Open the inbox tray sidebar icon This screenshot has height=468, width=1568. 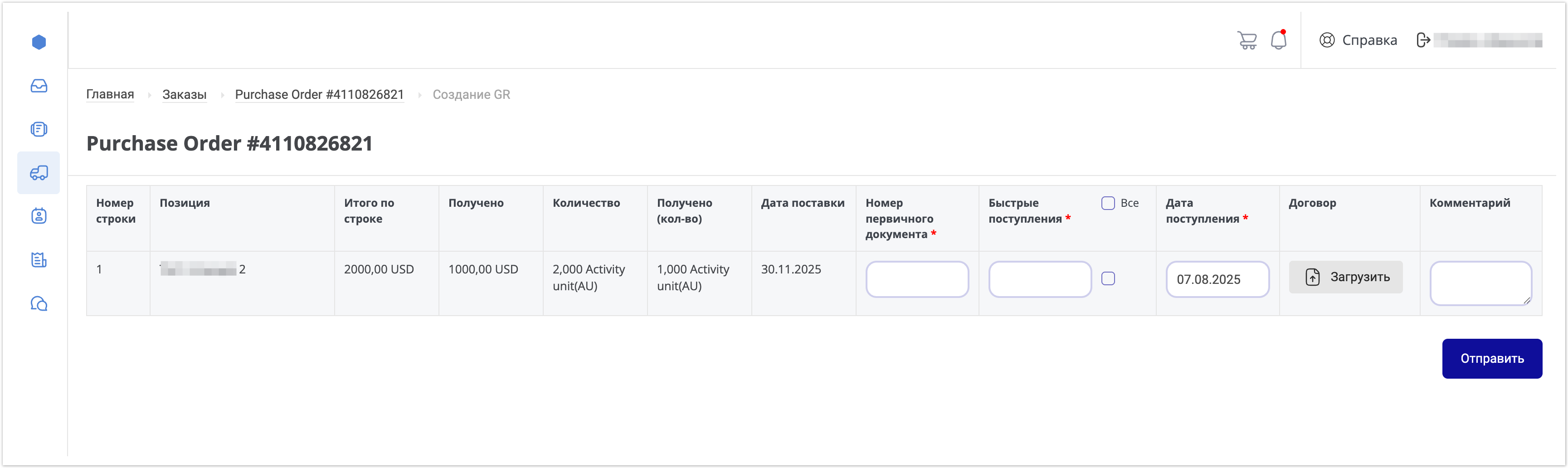39,86
